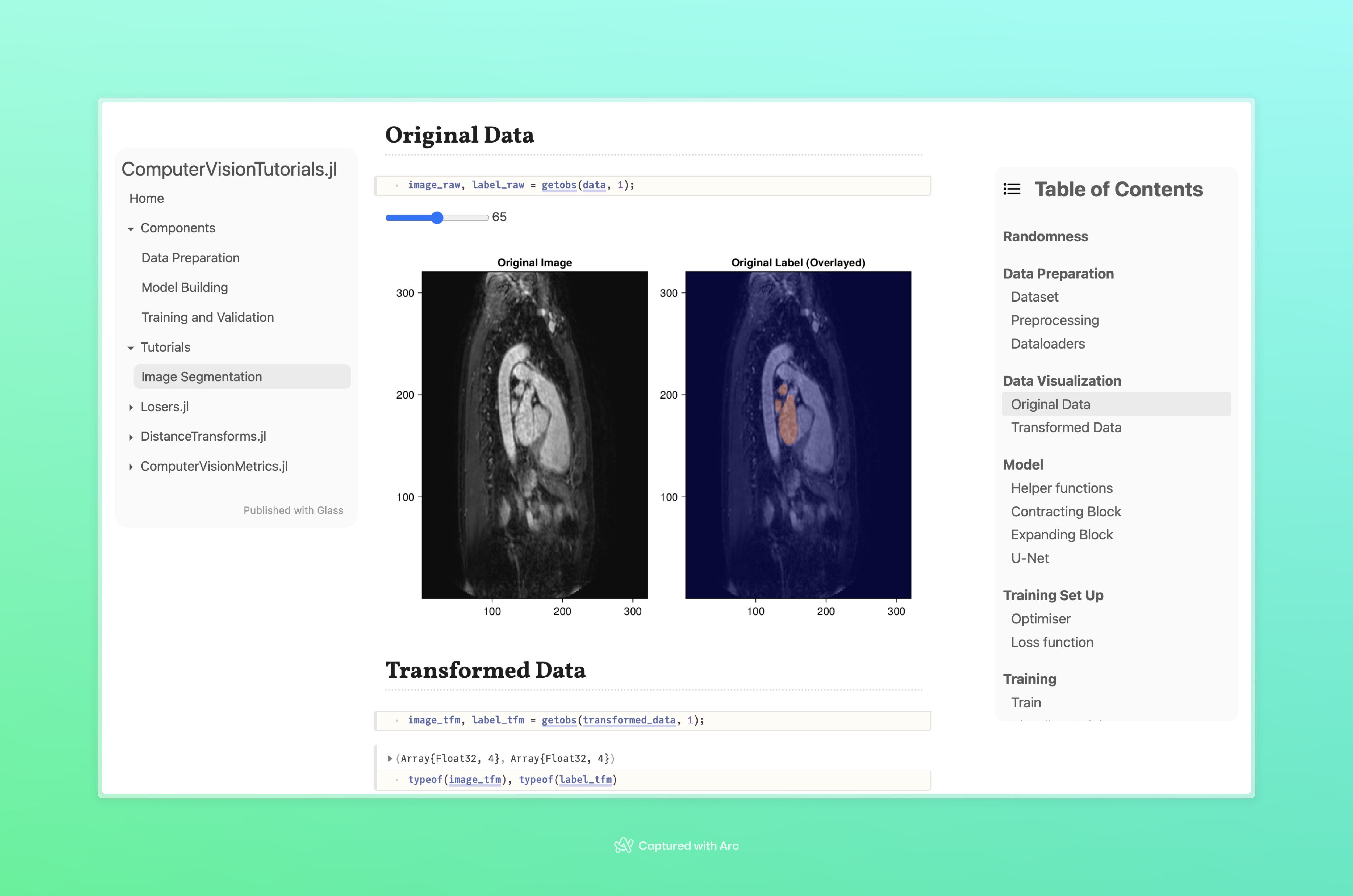Click the Arc logo in the footer

(623, 845)
